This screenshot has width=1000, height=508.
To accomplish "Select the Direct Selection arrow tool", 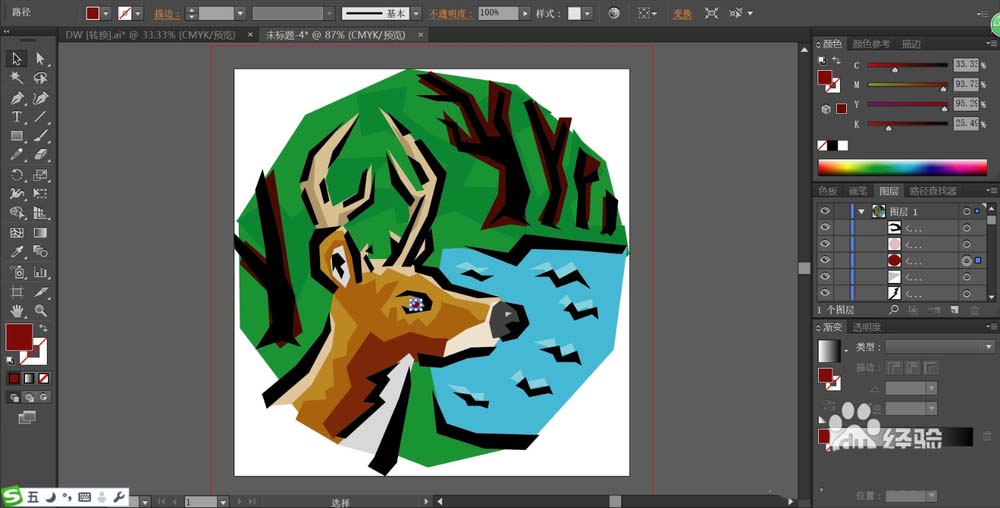I will click(41, 59).
